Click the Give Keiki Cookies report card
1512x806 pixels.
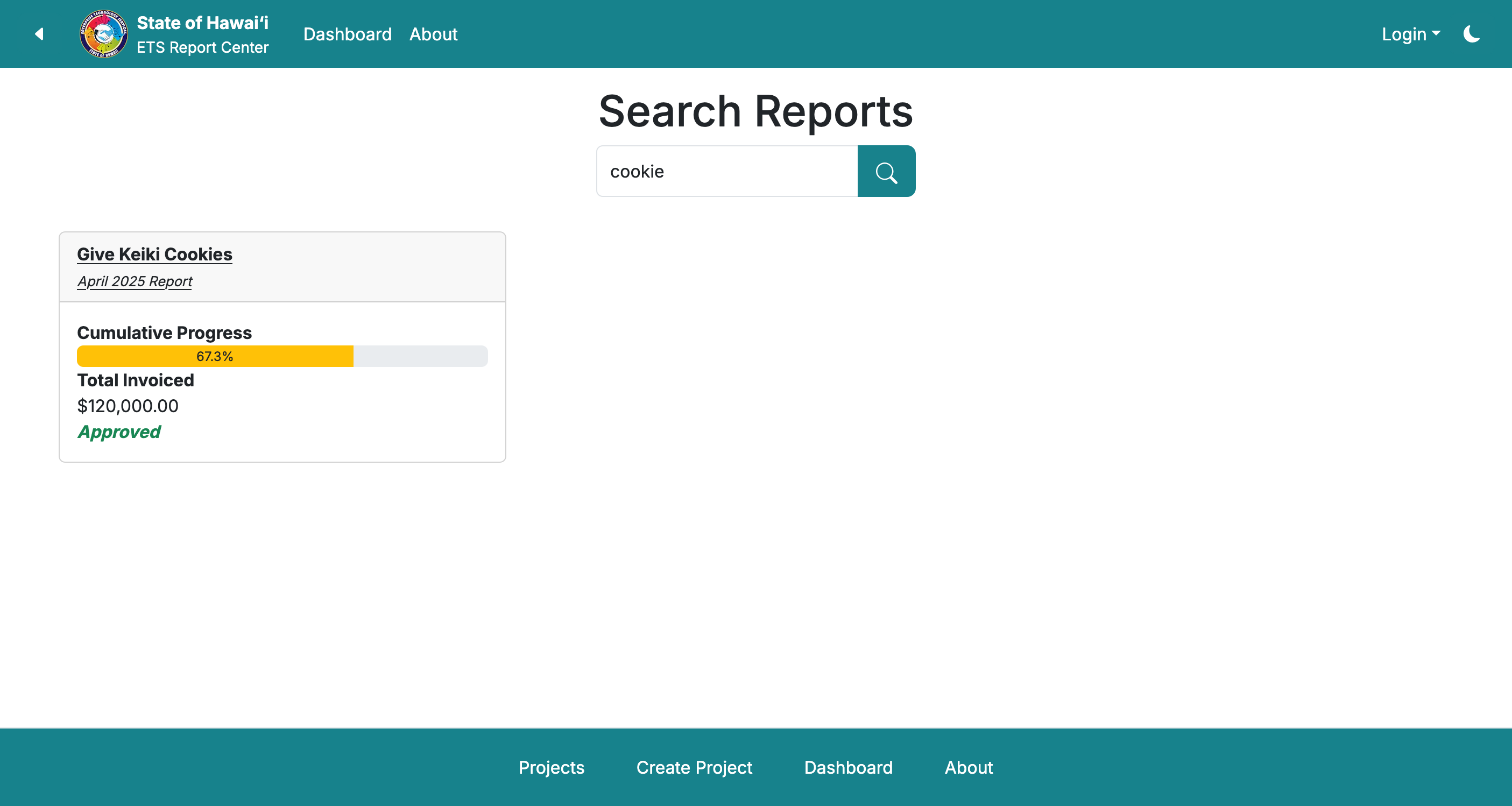(x=282, y=347)
